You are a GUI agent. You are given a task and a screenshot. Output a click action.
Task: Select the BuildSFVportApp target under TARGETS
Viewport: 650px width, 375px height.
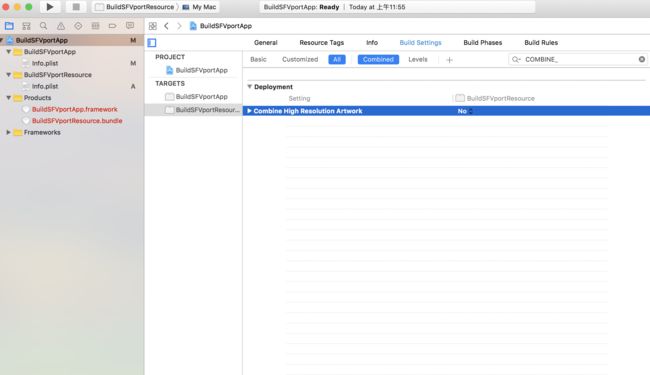(196, 97)
